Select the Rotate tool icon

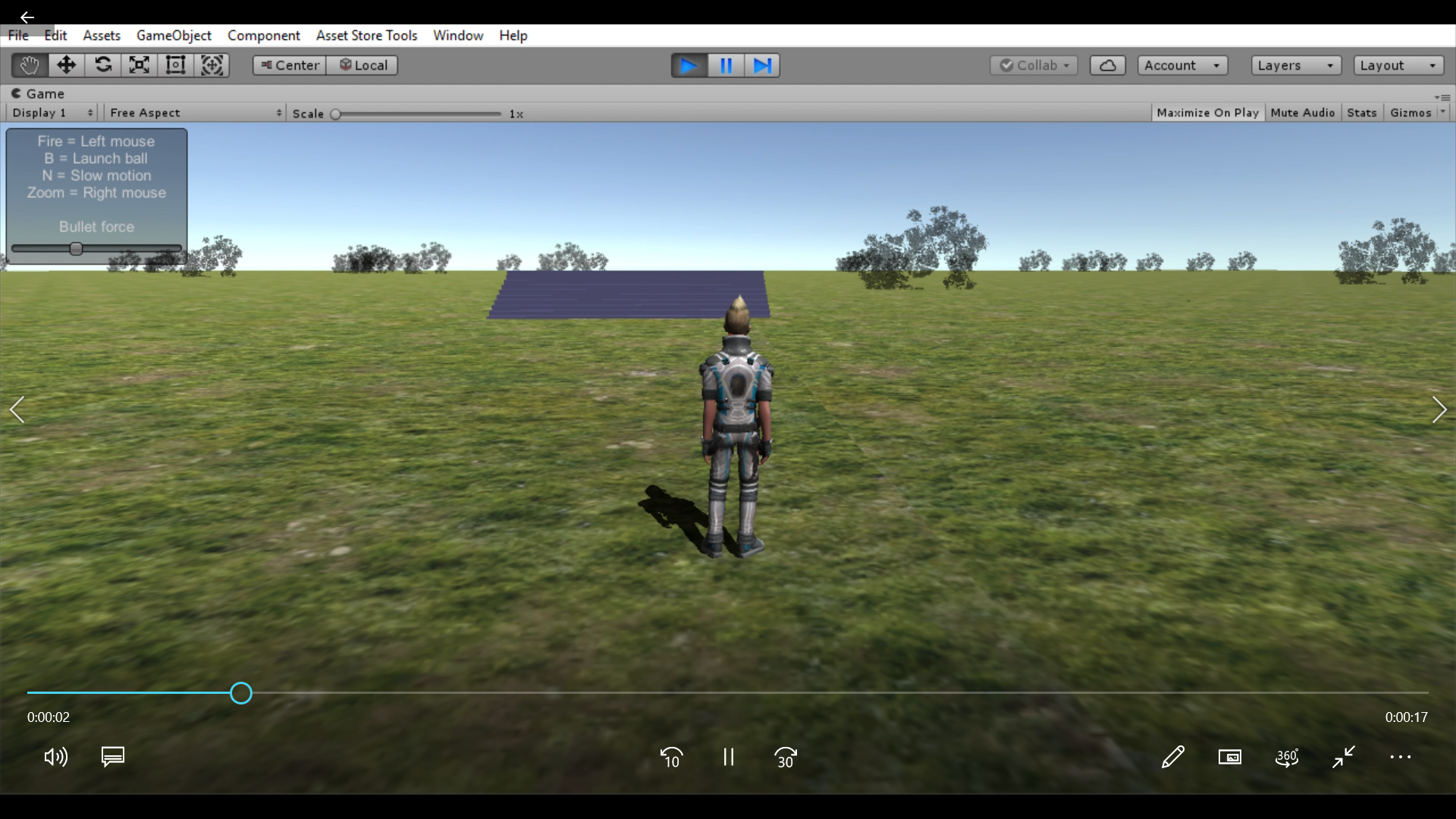(x=103, y=65)
